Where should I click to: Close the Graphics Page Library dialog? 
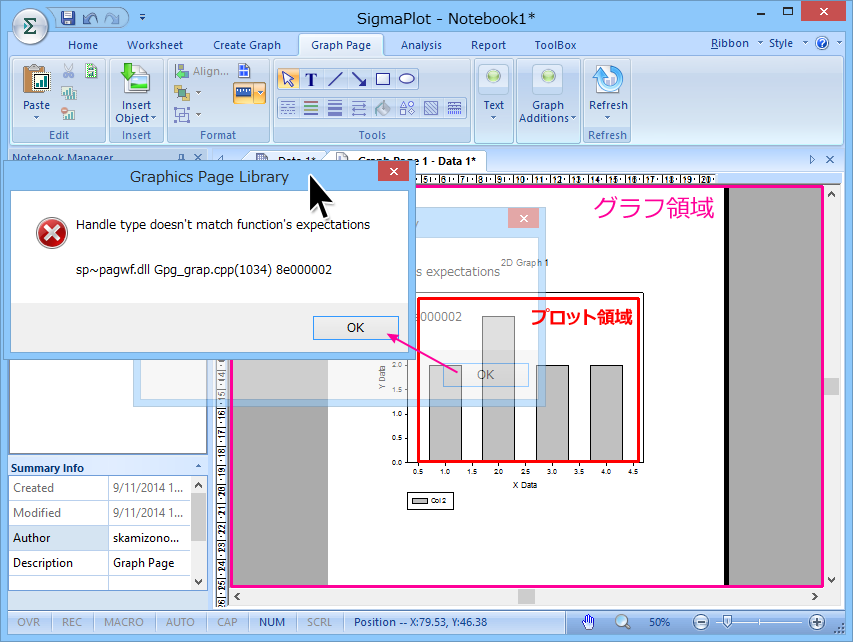394,172
